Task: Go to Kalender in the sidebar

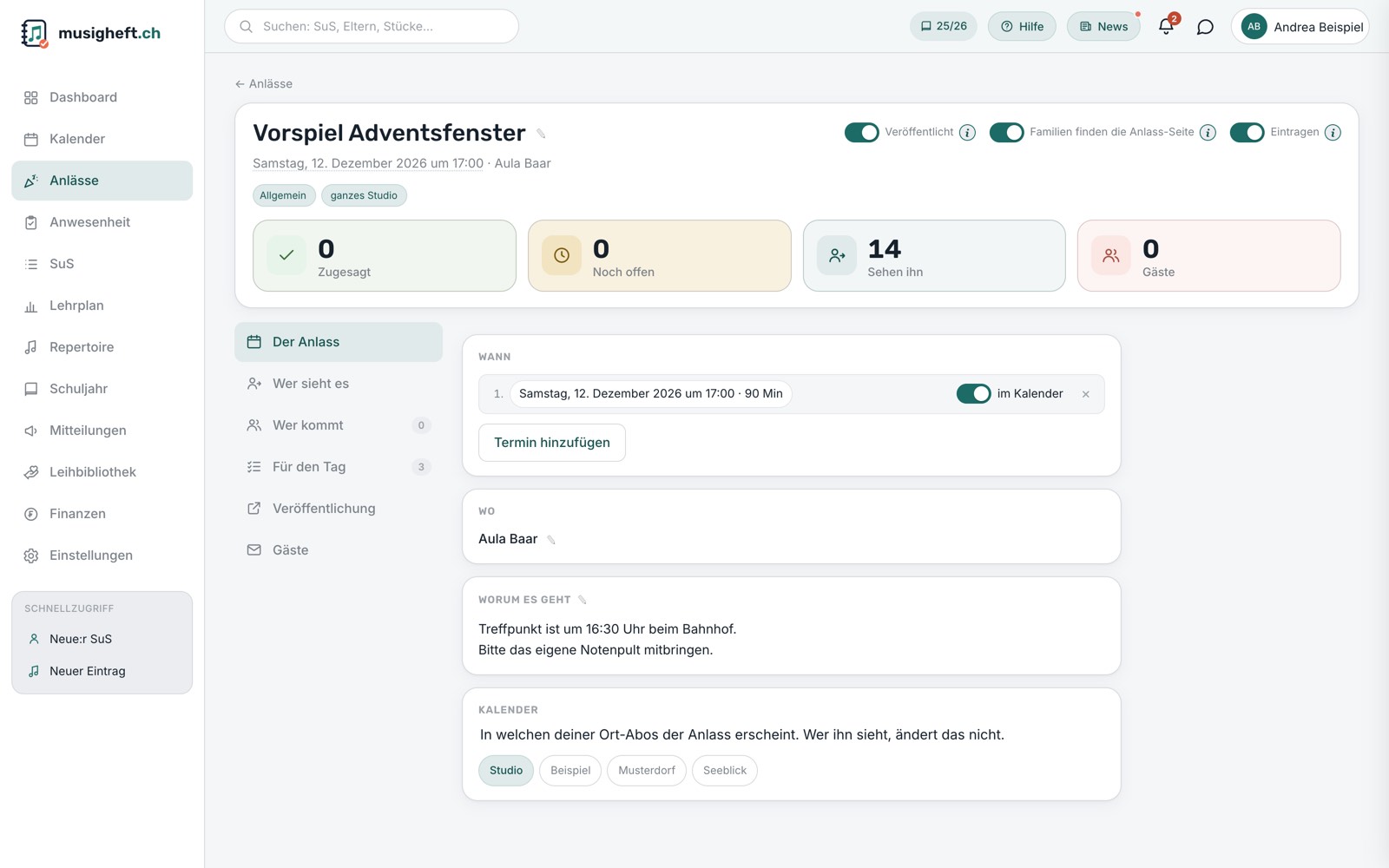Action: [x=102, y=139]
